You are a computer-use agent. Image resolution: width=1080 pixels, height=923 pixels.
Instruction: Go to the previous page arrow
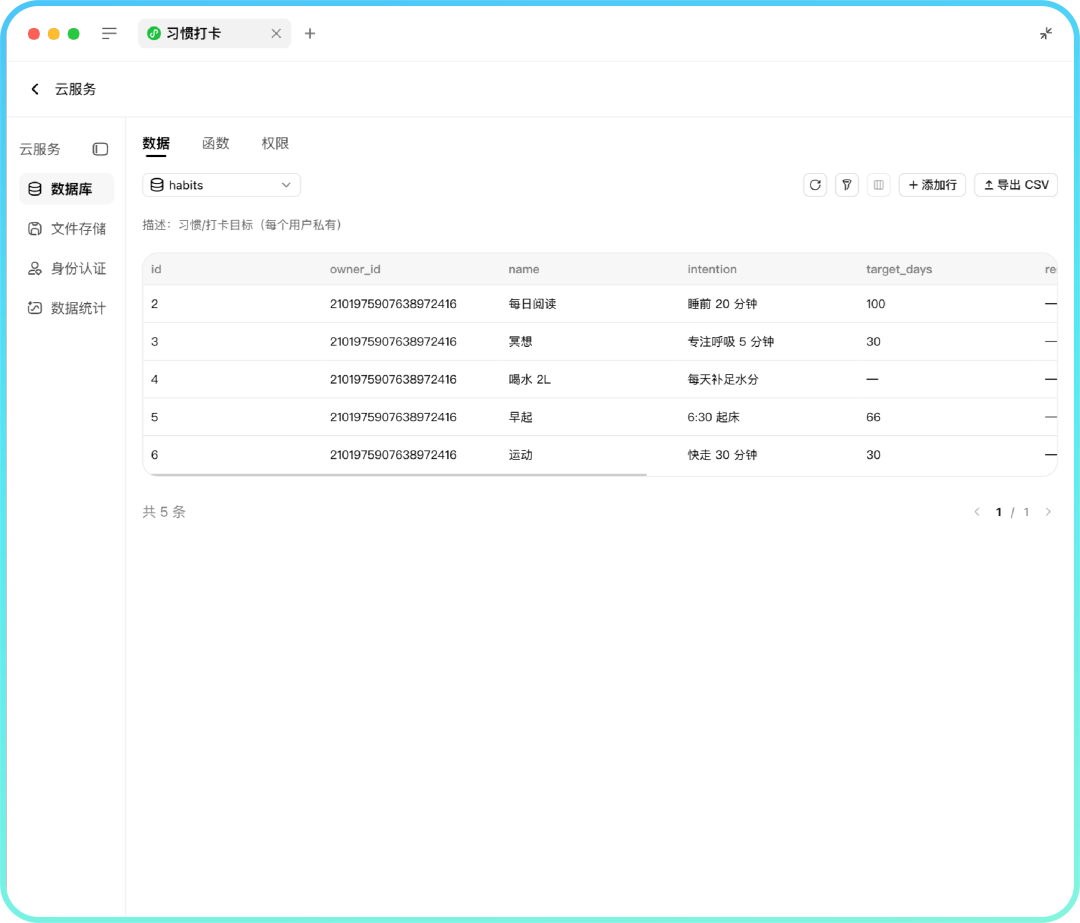point(977,512)
